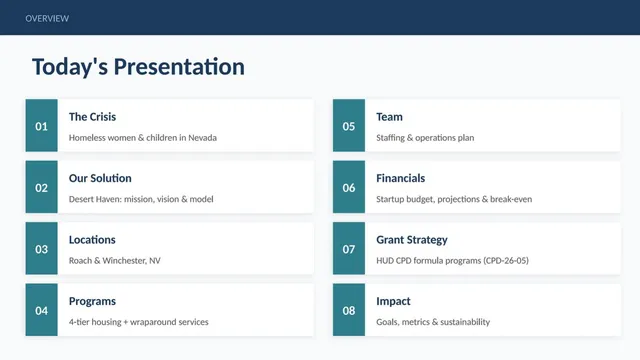The width and height of the screenshot is (640, 360).
Task: Click "Roach & Winchester, NV" text
Action: click(x=115, y=260)
